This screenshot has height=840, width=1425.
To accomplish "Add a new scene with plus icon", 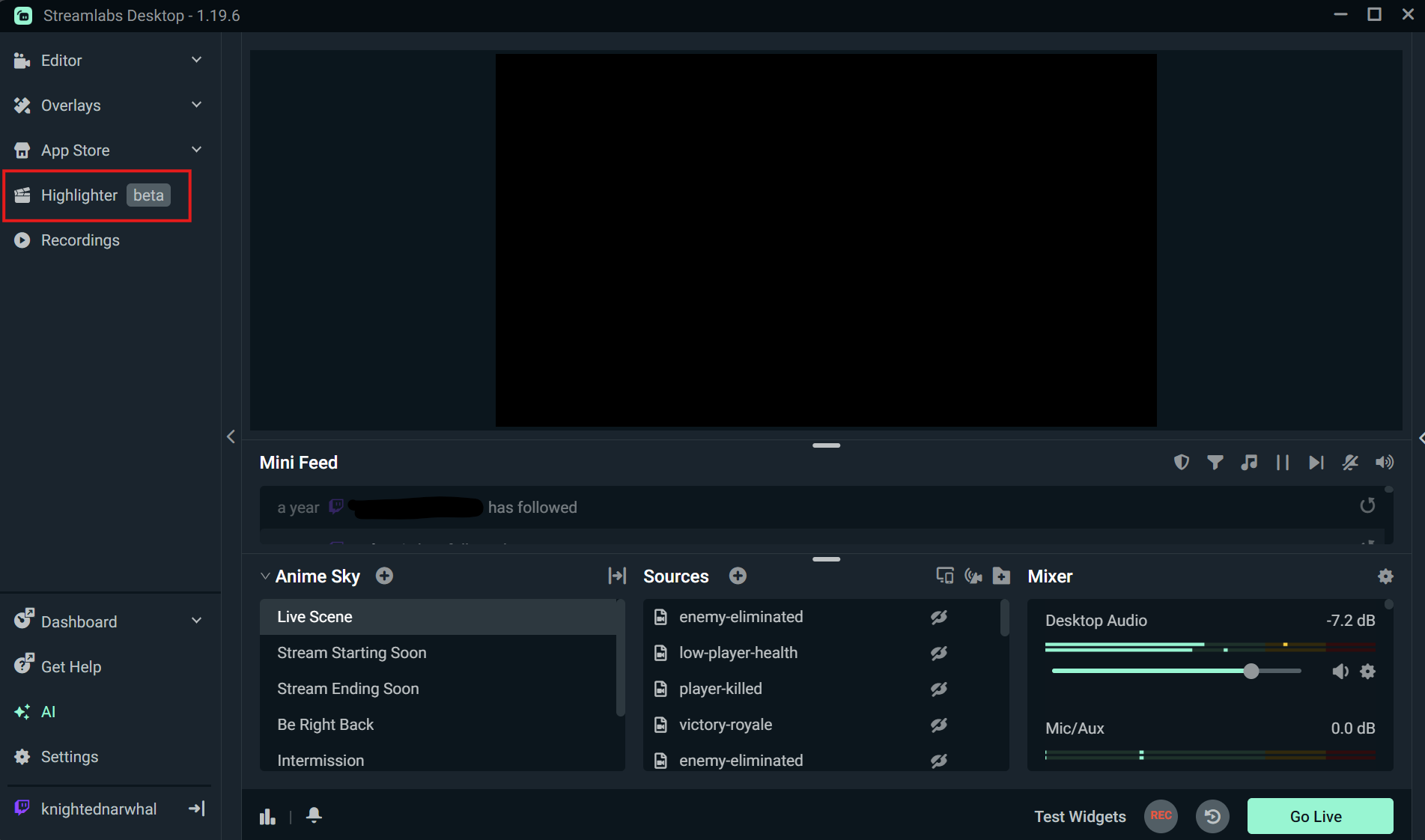I will tap(384, 576).
